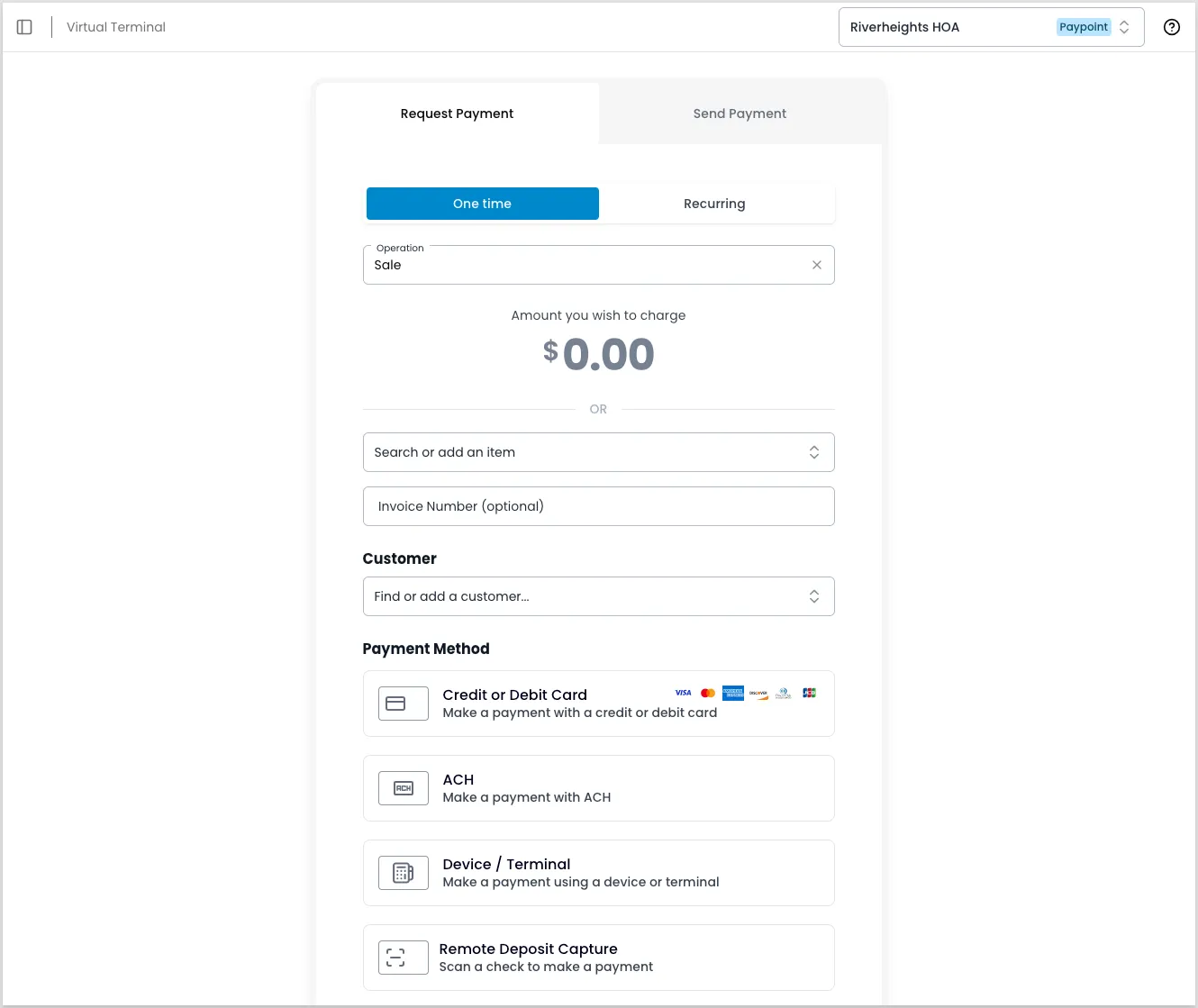
Task: Clear the Sale operation with X icon
Action: click(x=817, y=265)
